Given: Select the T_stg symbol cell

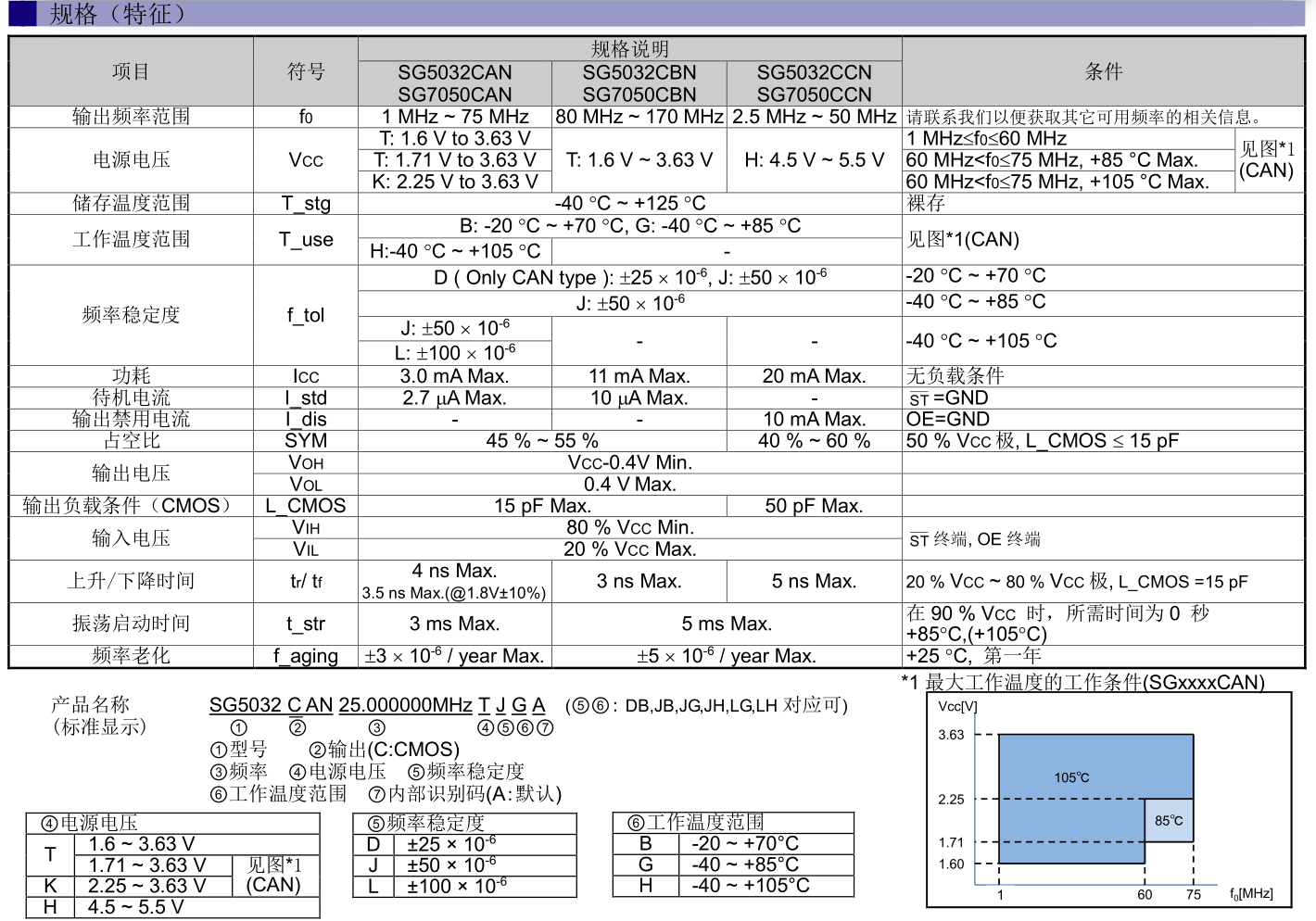Looking at the screenshot, I should 306,204.
